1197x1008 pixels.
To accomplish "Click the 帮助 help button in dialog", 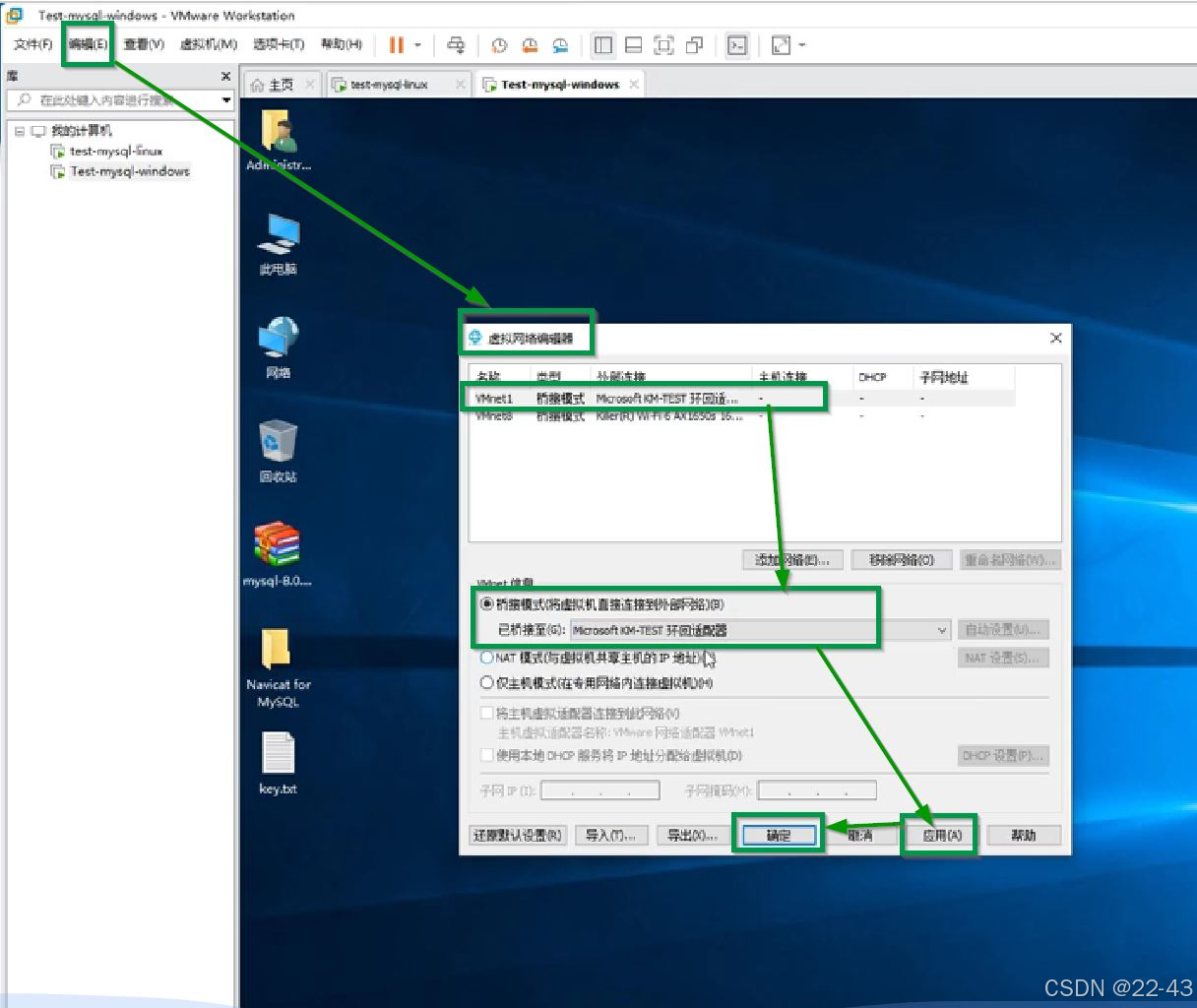I will pos(1024,836).
